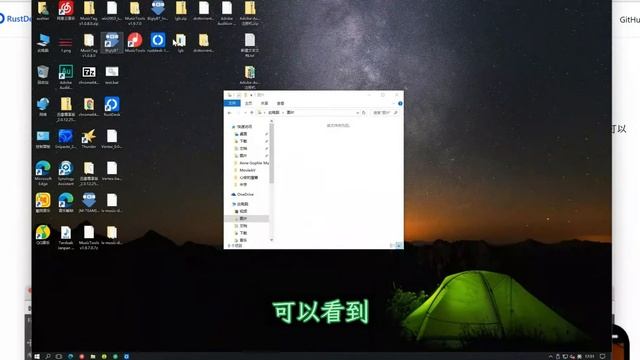
Task: Select highlighted Pictures under This PC
Action: (x=247, y=219)
